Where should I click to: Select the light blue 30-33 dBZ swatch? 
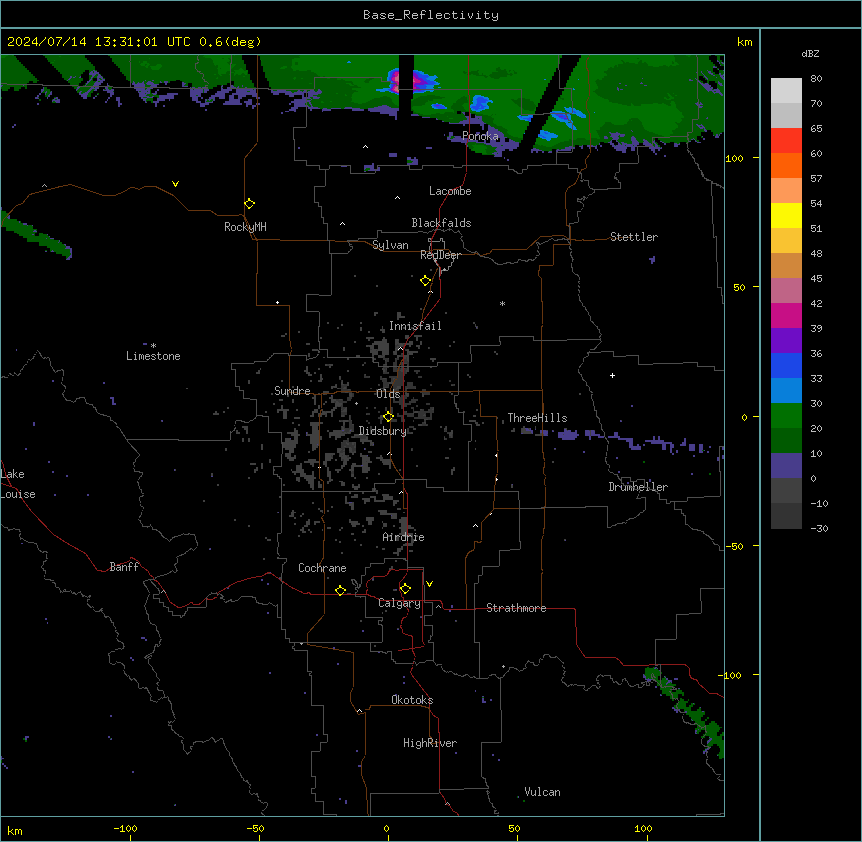pos(786,391)
